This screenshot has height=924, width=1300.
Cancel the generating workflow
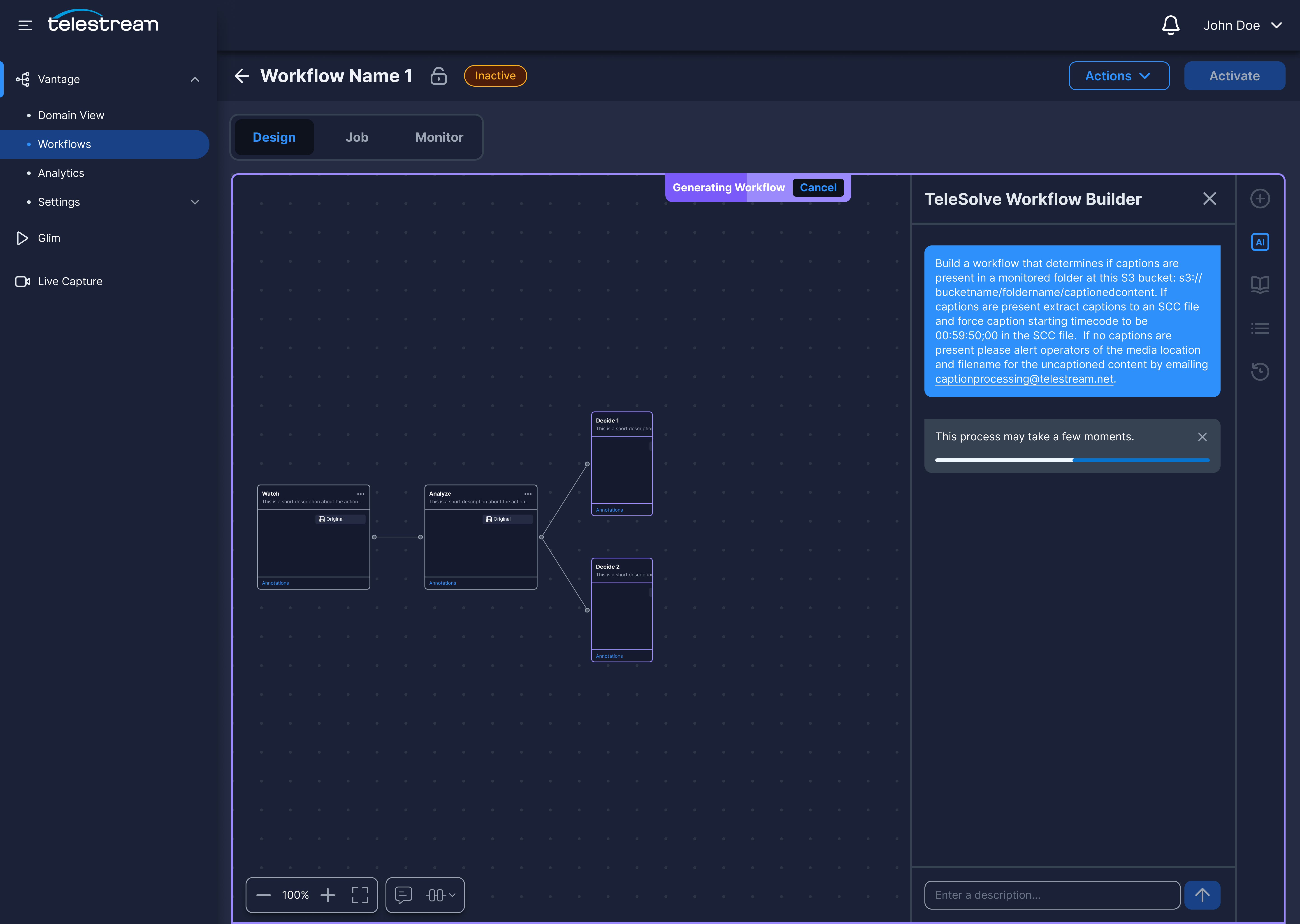818,187
